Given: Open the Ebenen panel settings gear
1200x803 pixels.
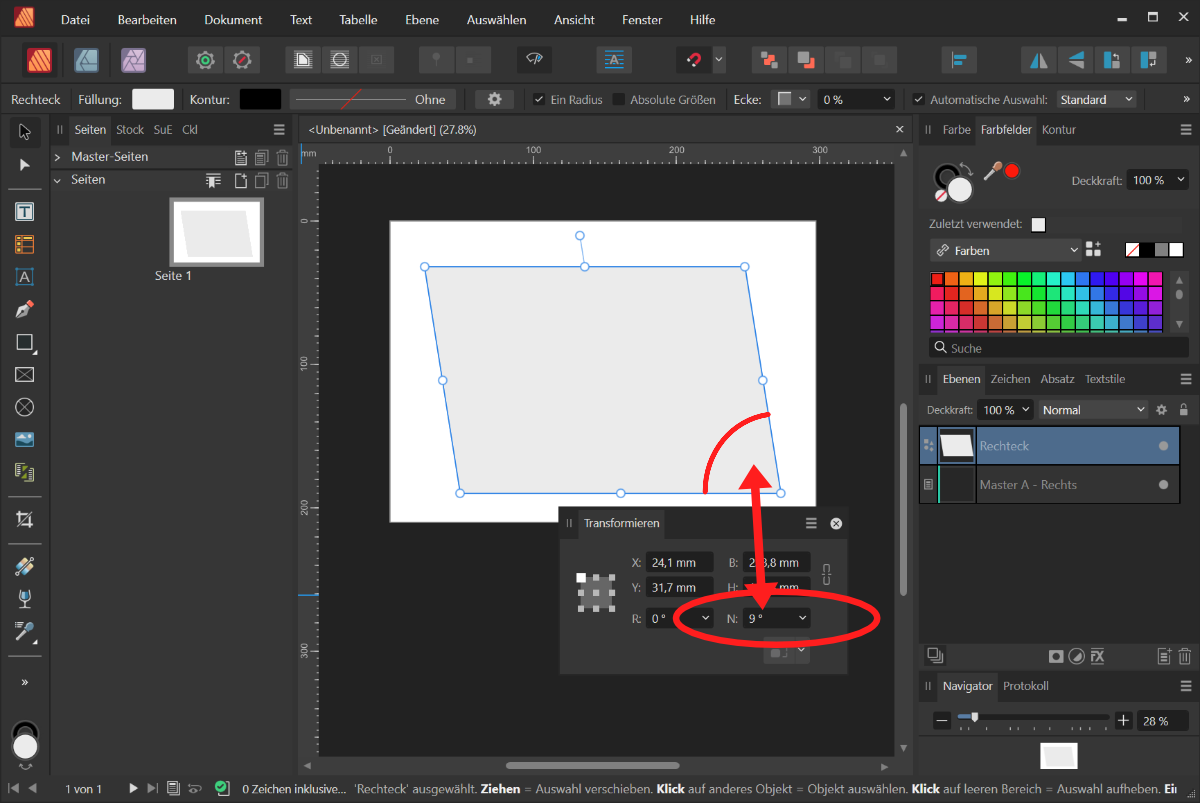Looking at the screenshot, I should click(1159, 409).
